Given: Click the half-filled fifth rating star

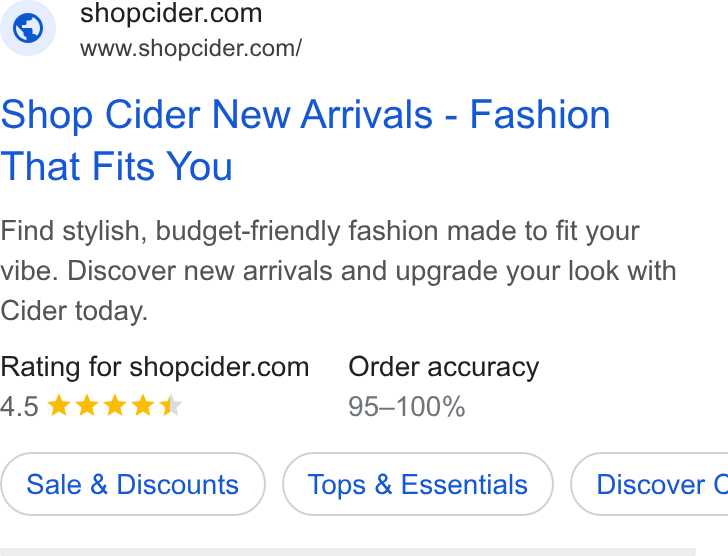Looking at the screenshot, I should 170,406.
